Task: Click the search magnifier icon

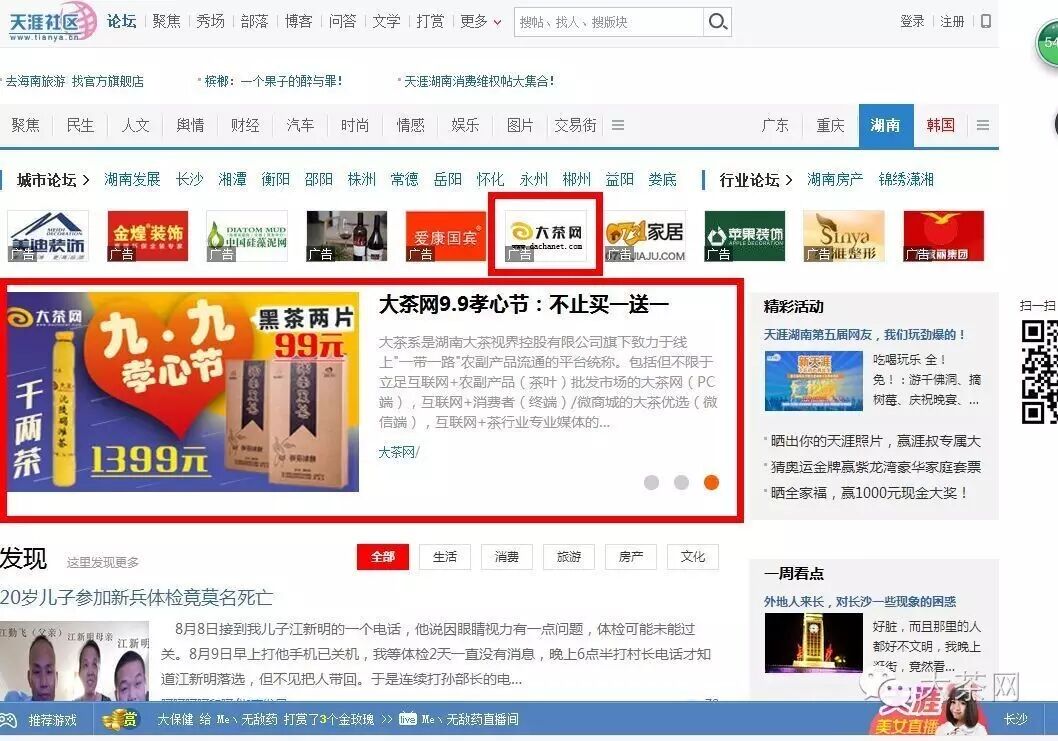Action: click(x=717, y=22)
